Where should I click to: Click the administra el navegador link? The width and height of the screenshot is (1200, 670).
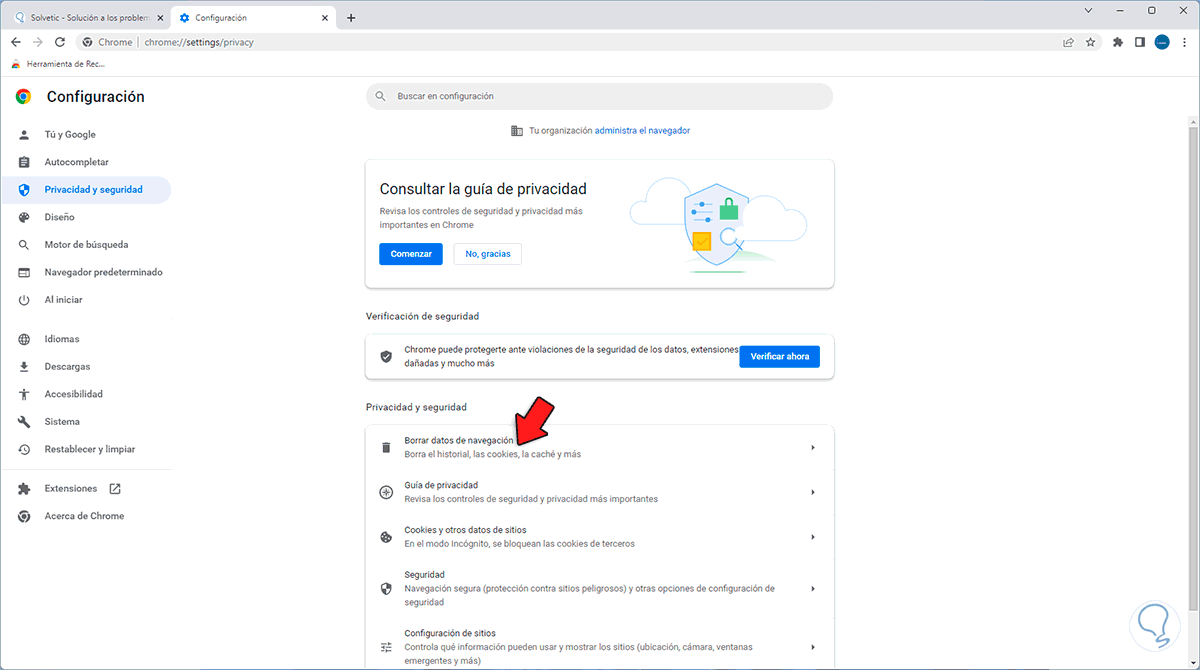click(642, 130)
